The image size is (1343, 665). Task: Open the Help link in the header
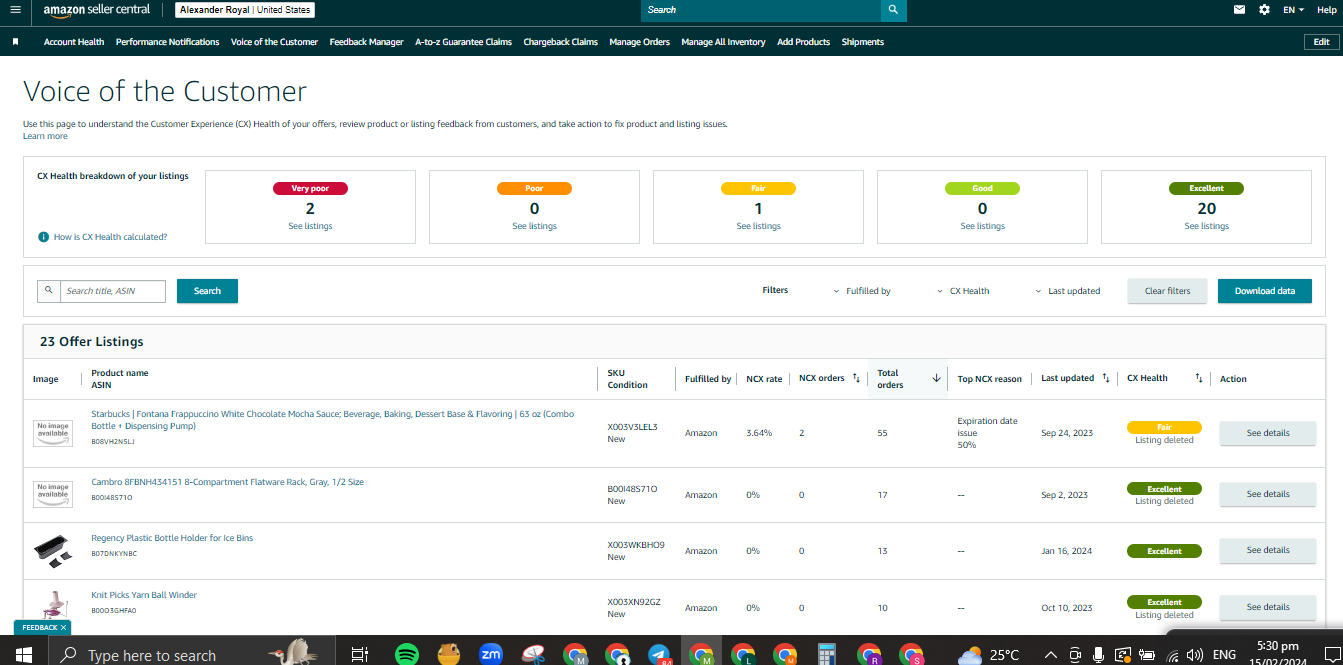pyautogui.click(x=1326, y=9)
